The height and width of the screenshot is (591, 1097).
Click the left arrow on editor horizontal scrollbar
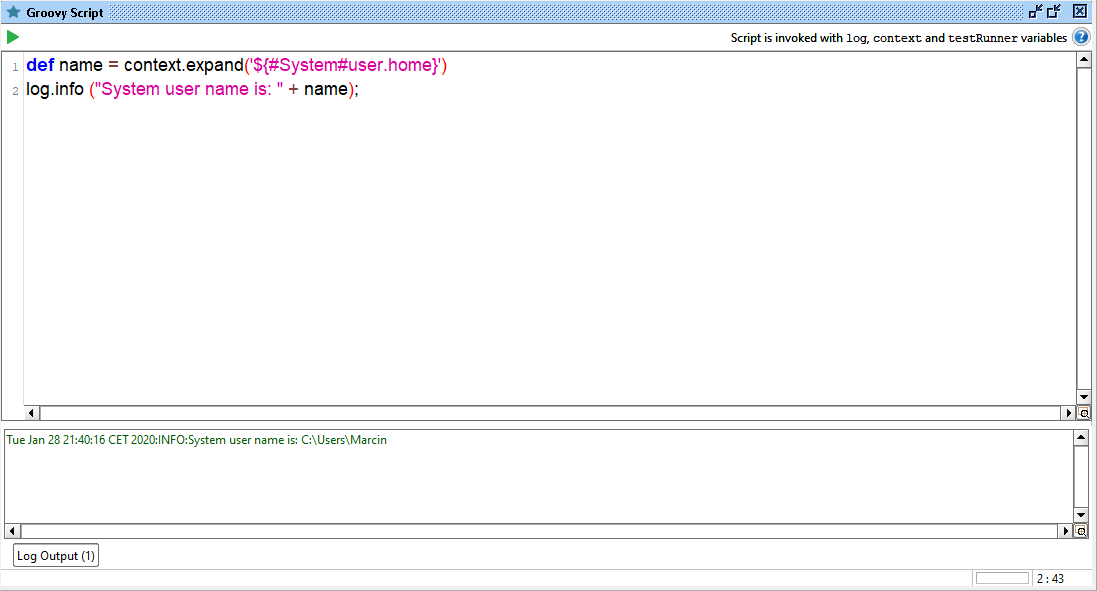coord(30,412)
